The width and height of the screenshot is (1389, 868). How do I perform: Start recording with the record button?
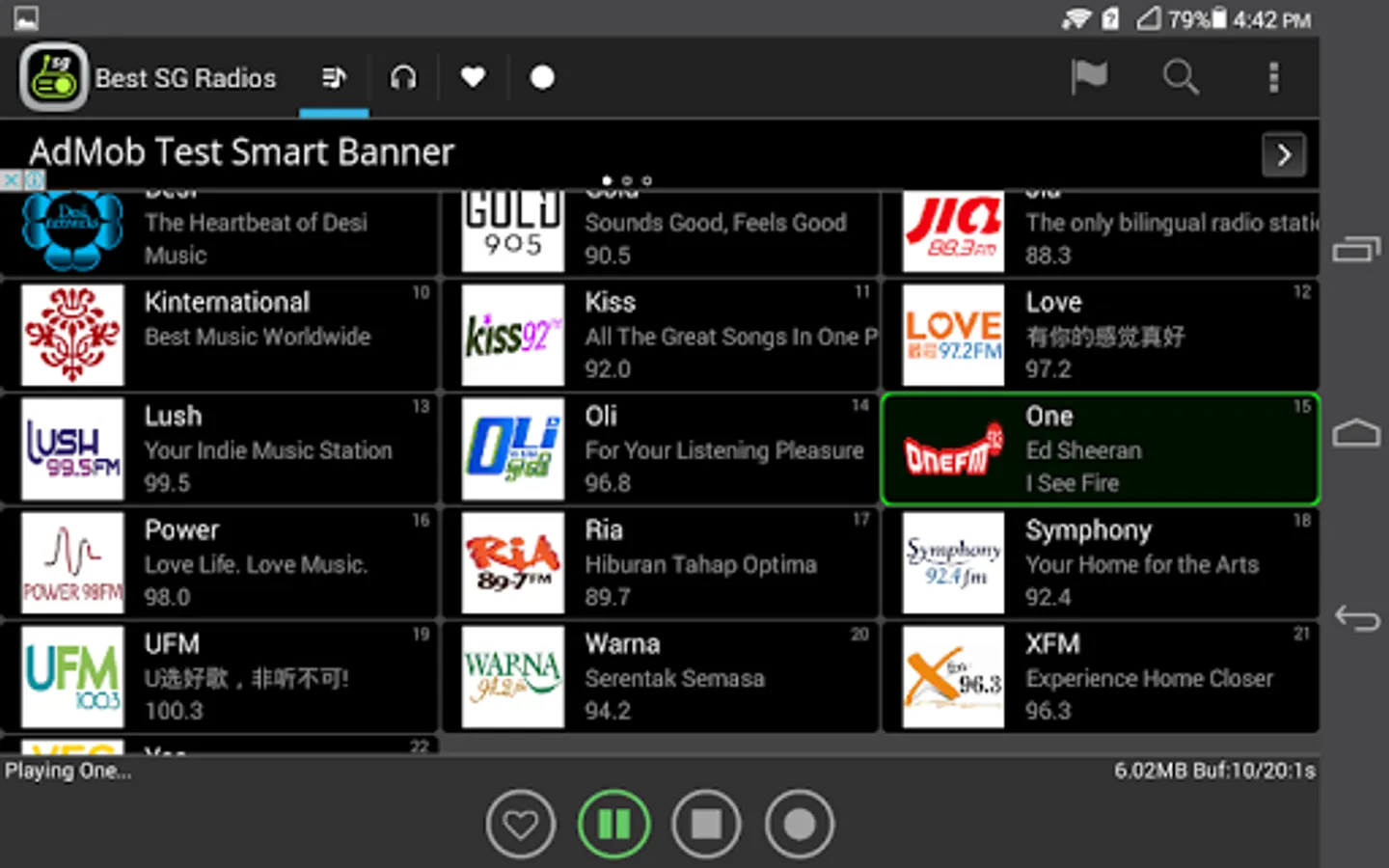(799, 825)
